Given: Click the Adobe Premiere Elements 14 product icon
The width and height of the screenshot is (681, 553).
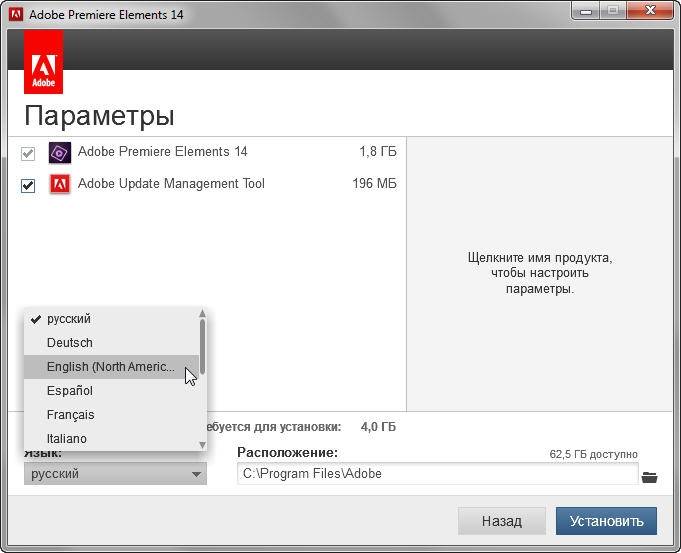Looking at the screenshot, I should (60, 153).
